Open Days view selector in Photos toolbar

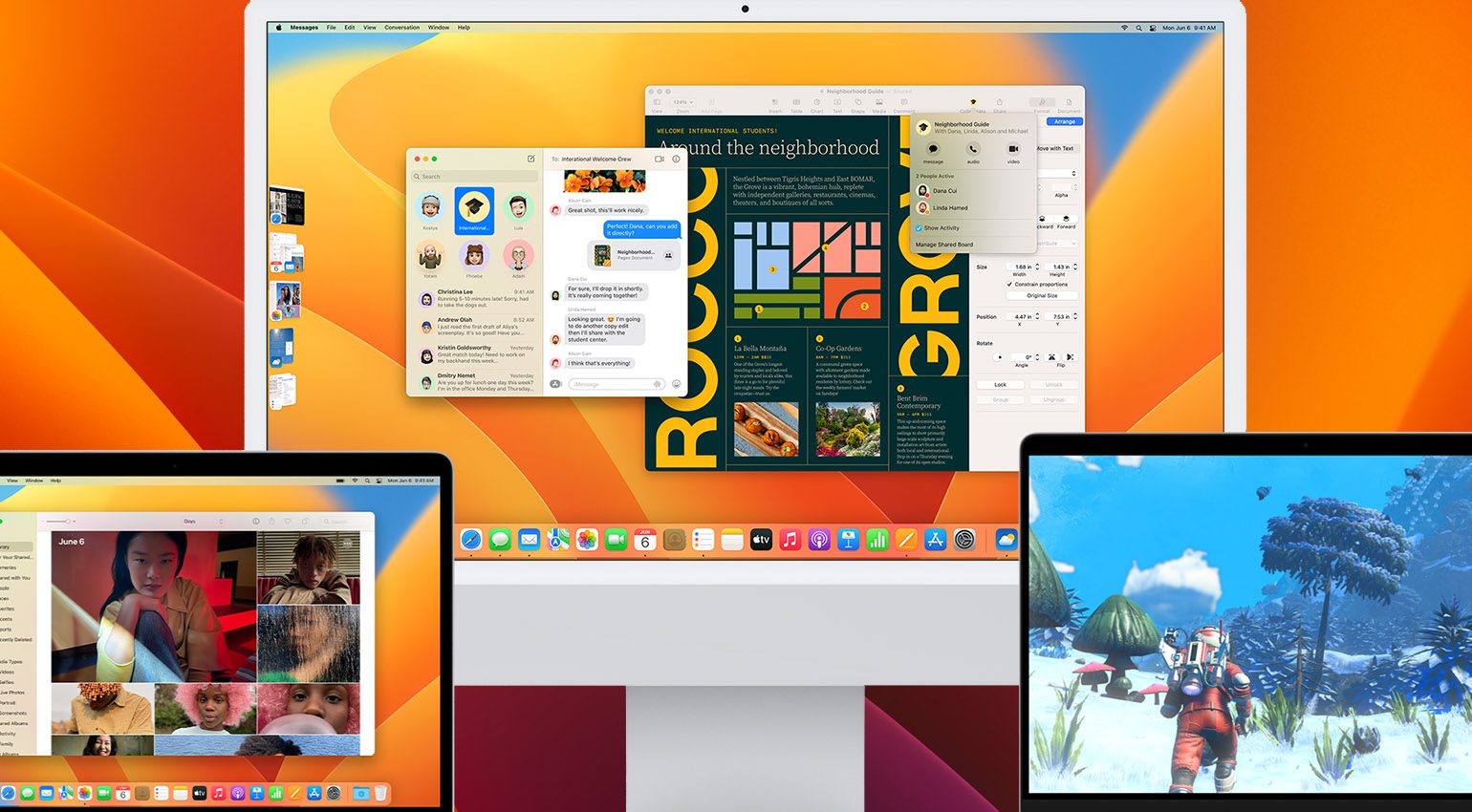click(202, 521)
